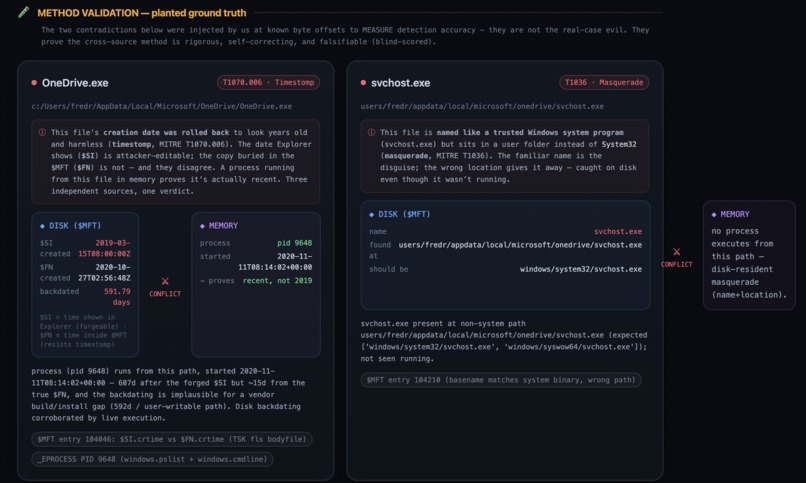Click the 'pid 9648' process value
The width and height of the screenshot is (806, 483).
coord(295,243)
